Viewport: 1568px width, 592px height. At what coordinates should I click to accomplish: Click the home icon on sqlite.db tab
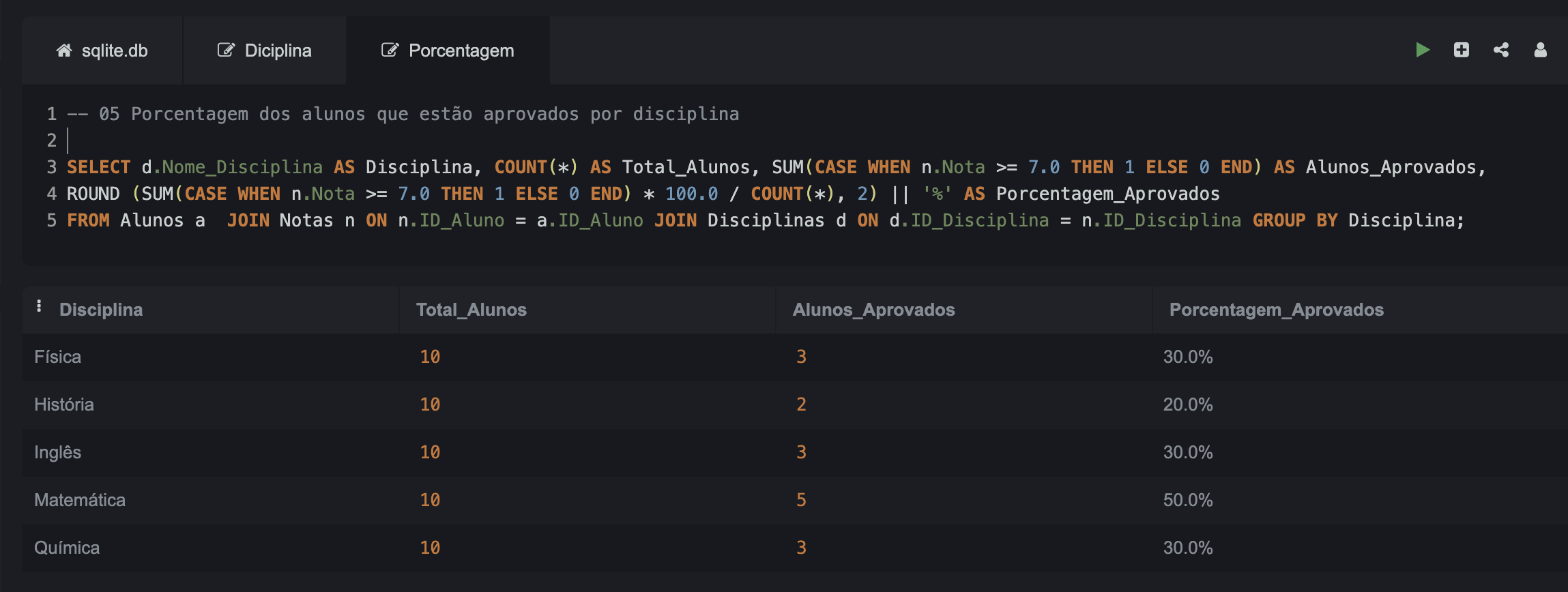click(64, 50)
